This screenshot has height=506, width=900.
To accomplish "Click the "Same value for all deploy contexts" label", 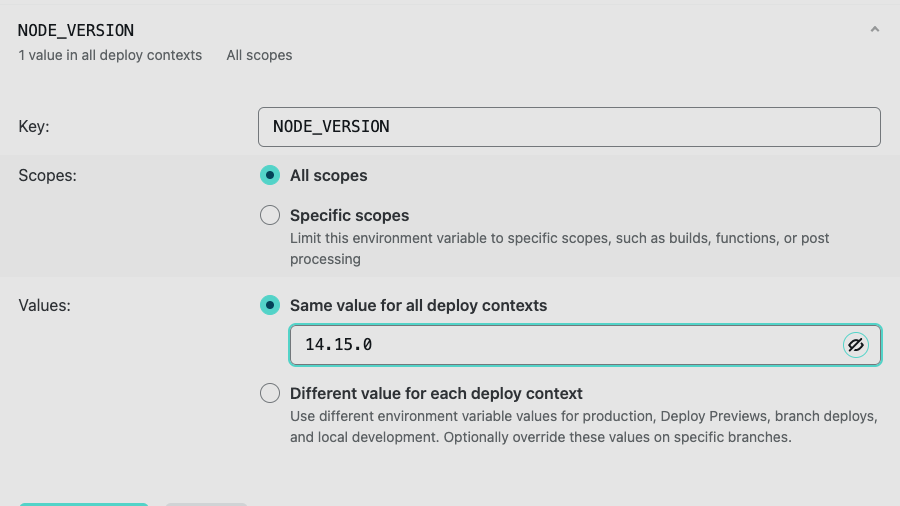I will (418, 305).
